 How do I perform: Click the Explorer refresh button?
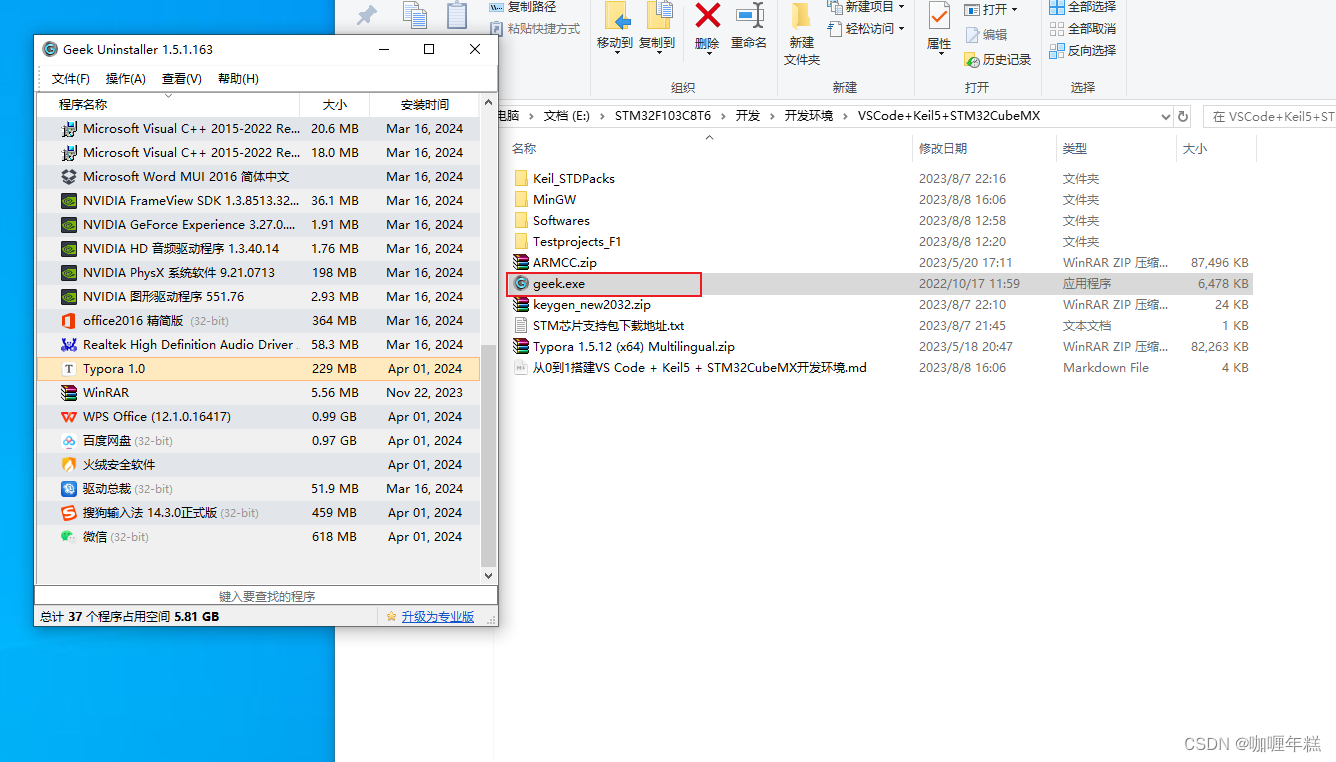click(1183, 116)
